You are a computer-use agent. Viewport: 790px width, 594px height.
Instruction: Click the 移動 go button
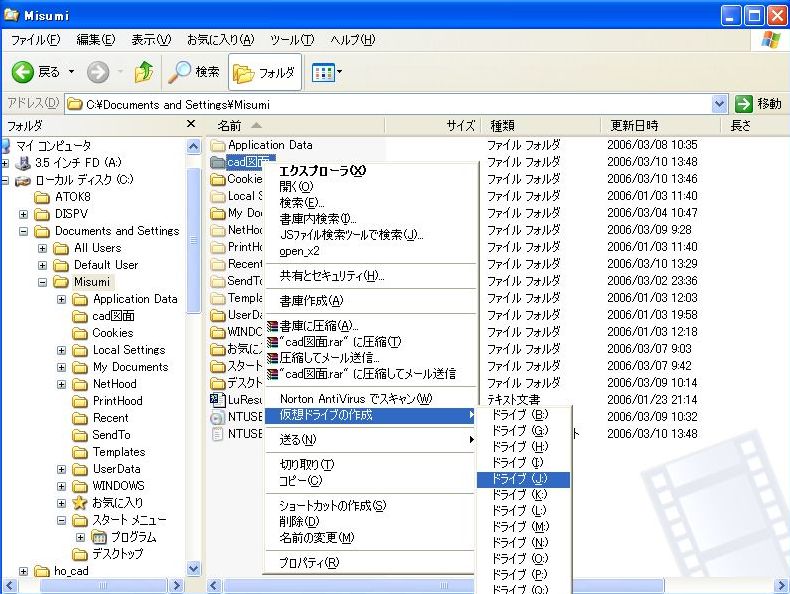759,104
